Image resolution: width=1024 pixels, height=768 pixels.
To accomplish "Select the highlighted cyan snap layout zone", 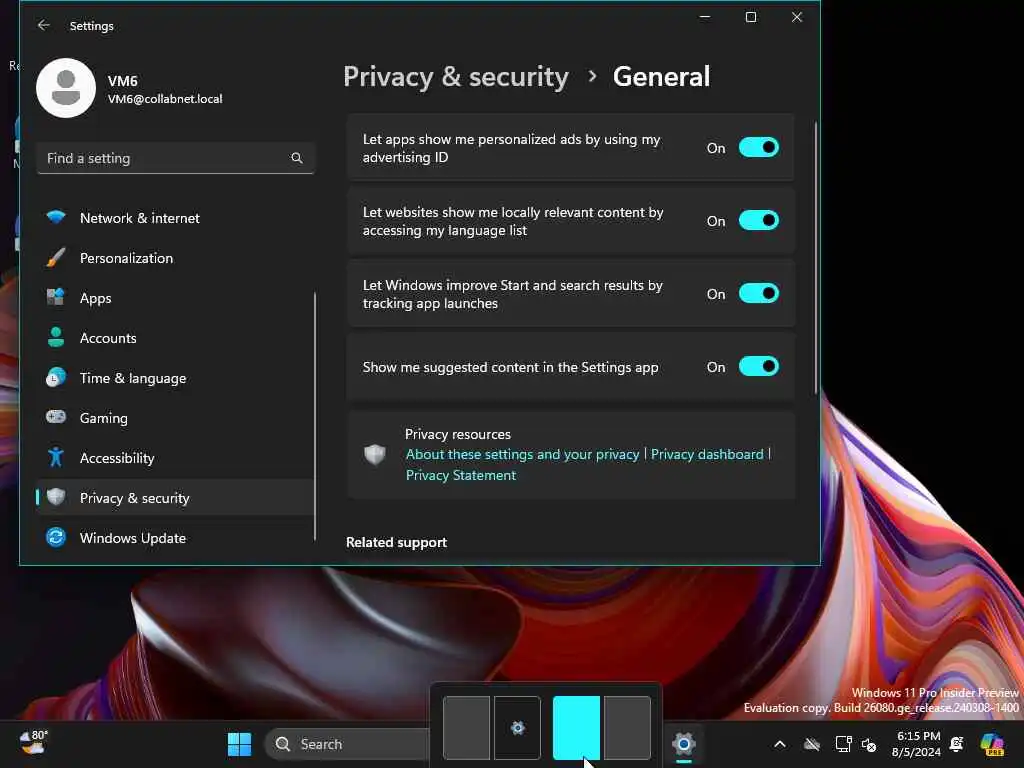I will point(576,728).
